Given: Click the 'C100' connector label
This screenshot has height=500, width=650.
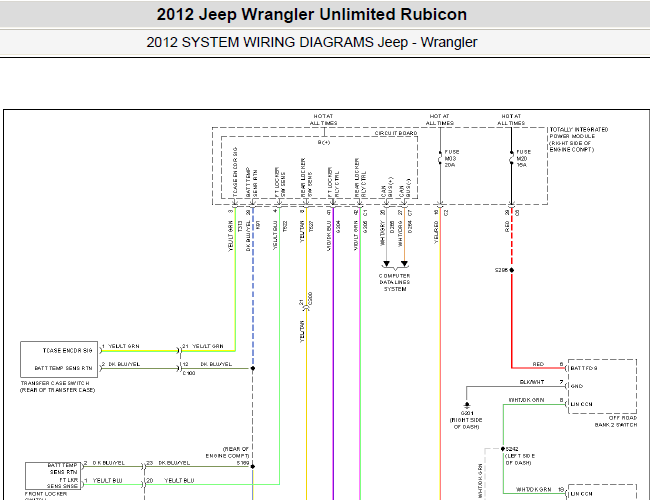Looking at the screenshot, I should pyautogui.click(x=189, y=373).
